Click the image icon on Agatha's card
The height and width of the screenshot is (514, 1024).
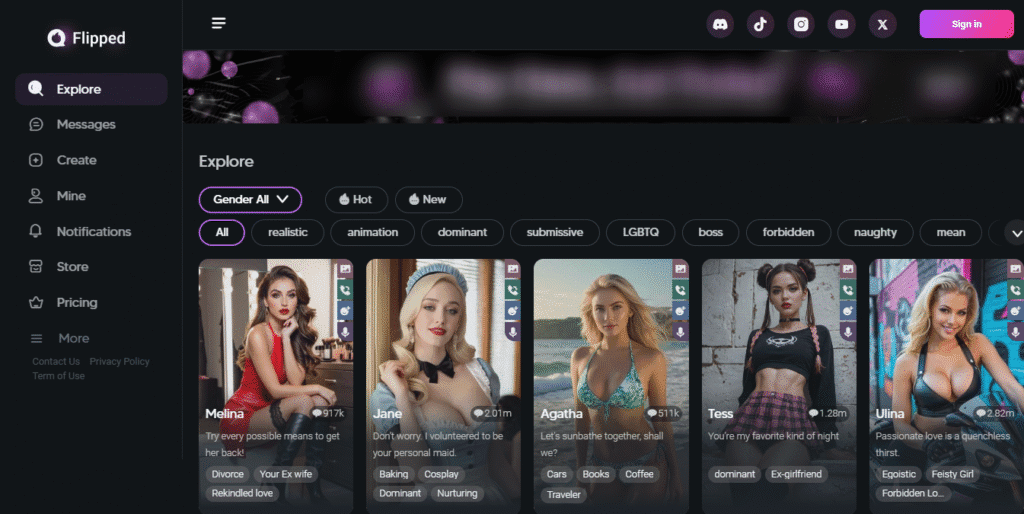(x=680, y=268)
